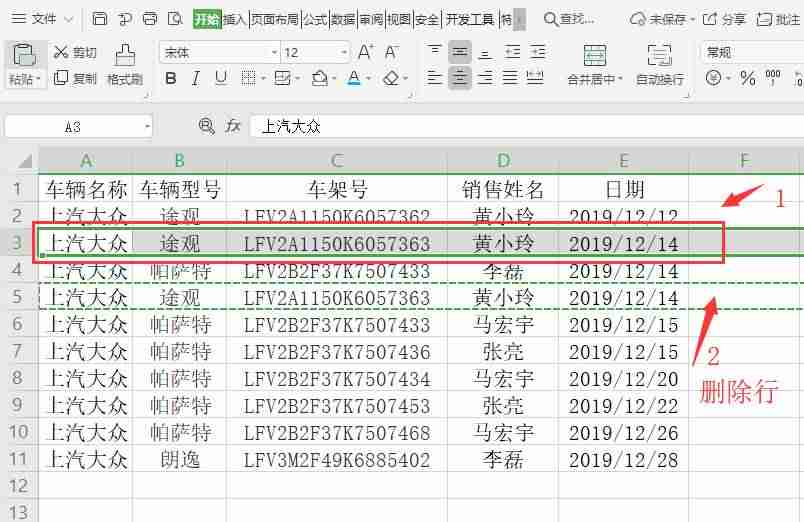The image size is (804, 522).
Task: Toggle center horizontal alignment
Action: [x=459, y=78]
